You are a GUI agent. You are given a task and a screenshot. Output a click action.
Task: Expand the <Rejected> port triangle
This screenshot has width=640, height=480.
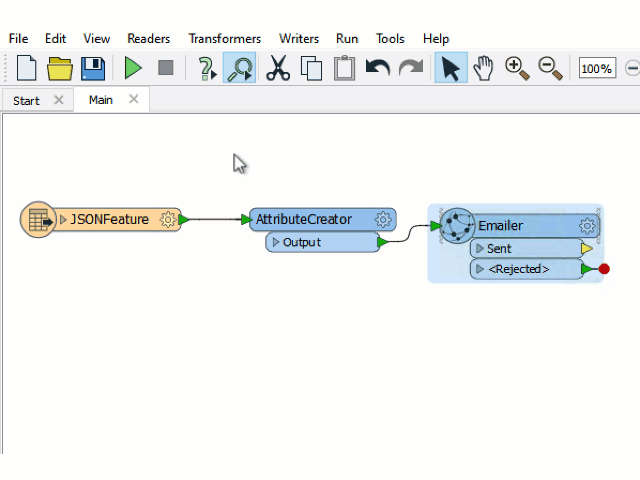coord(480,269)
